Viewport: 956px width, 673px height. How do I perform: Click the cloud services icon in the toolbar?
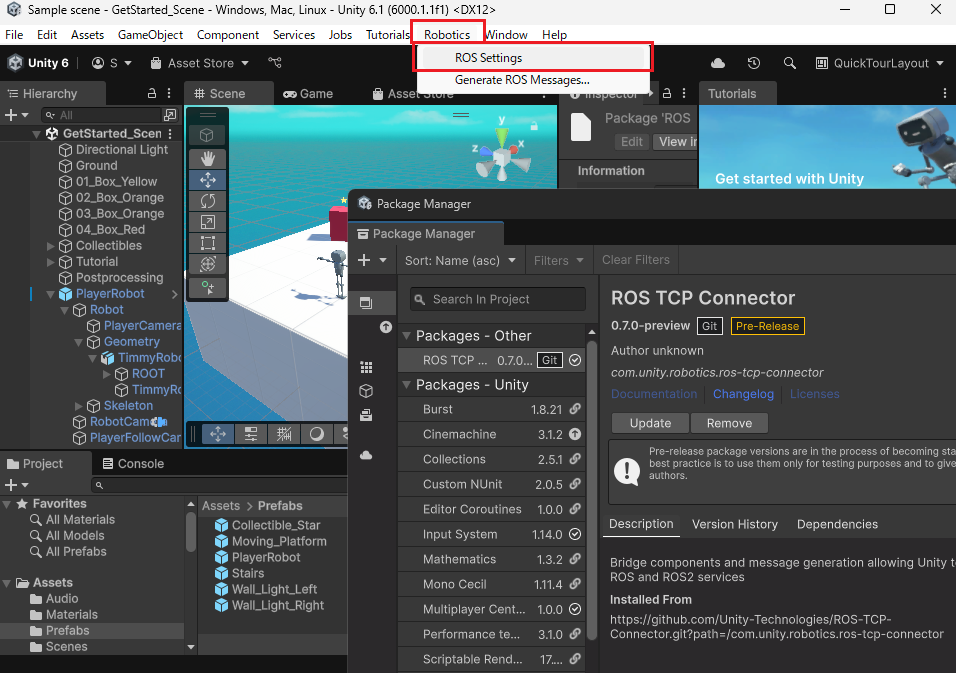[718, 62]
